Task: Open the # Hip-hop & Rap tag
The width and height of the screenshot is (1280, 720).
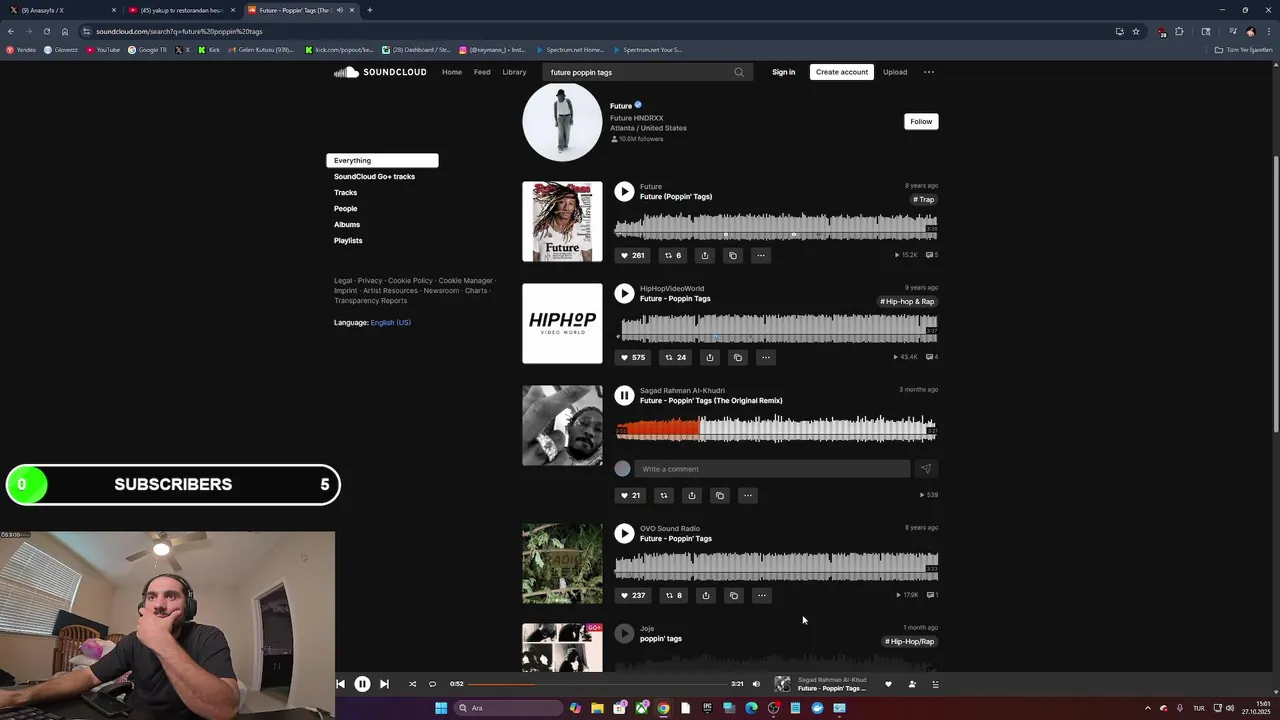Action: [908, 301]
